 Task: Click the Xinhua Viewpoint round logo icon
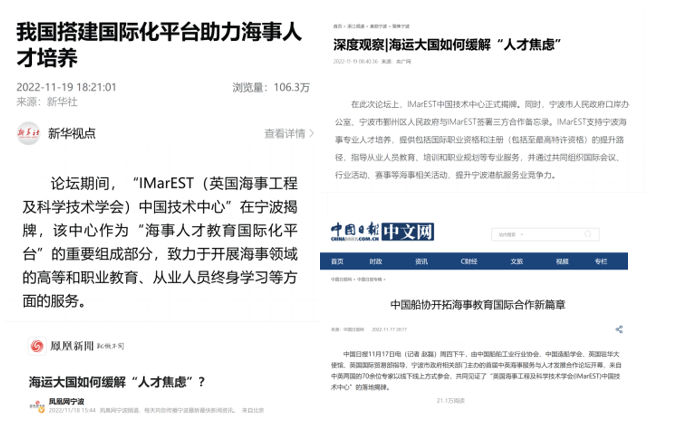[x=28, y=133]
